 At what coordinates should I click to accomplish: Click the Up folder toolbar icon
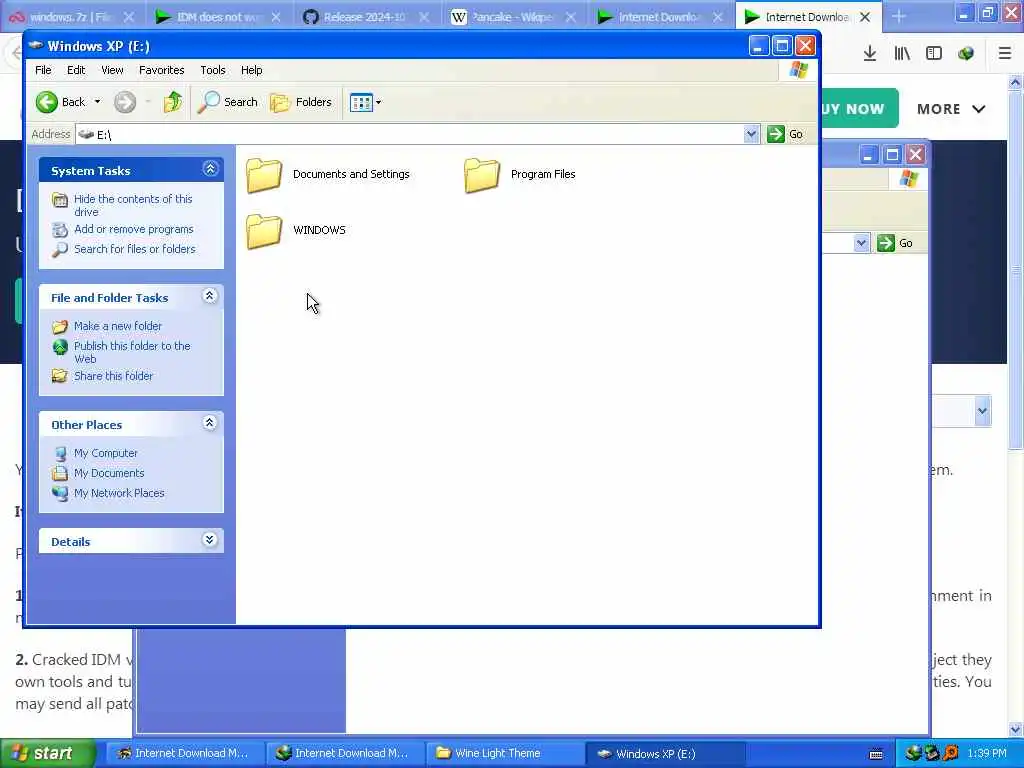173,102
